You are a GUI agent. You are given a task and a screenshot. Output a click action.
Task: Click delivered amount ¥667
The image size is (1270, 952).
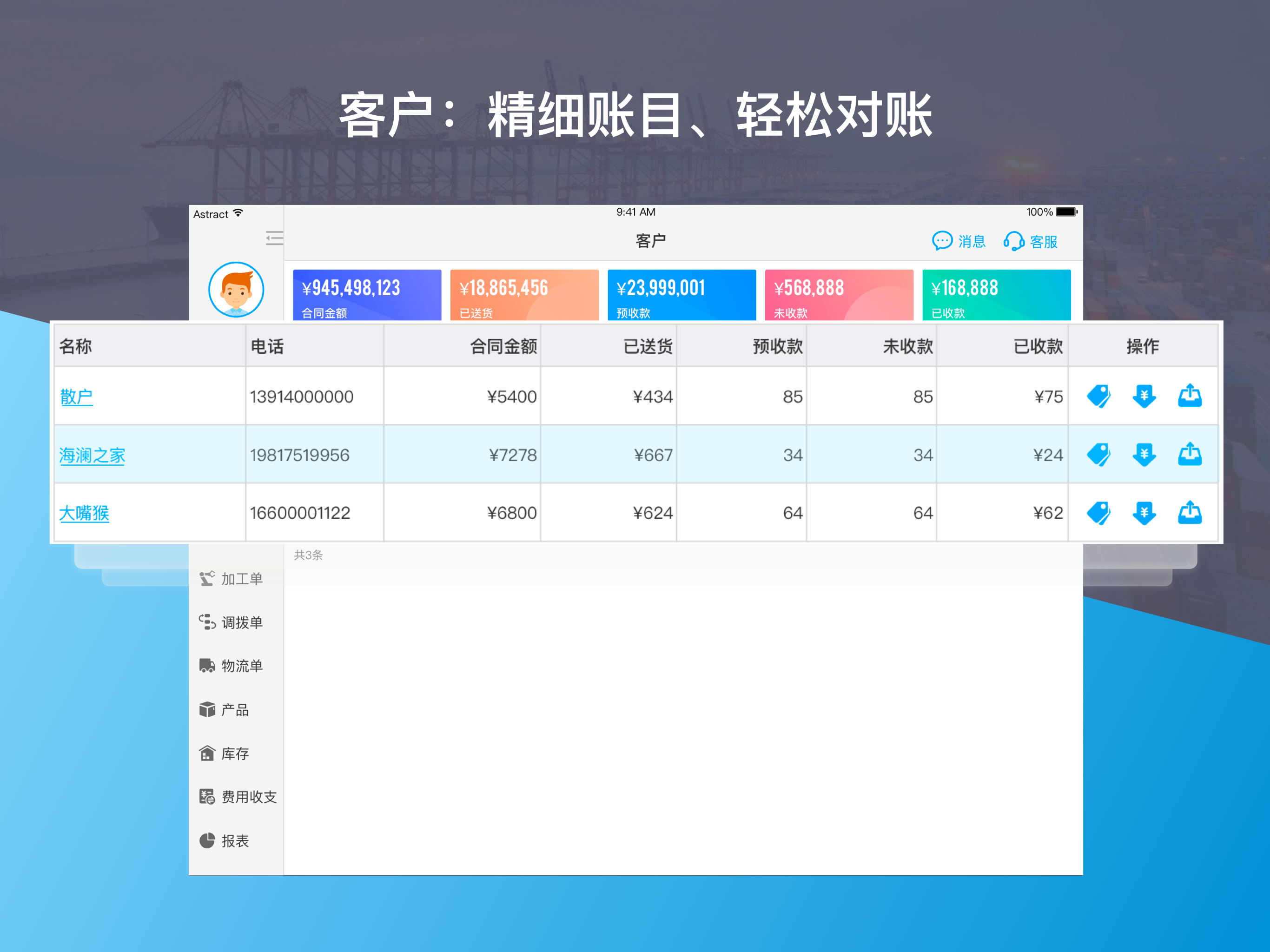point(654,455)
